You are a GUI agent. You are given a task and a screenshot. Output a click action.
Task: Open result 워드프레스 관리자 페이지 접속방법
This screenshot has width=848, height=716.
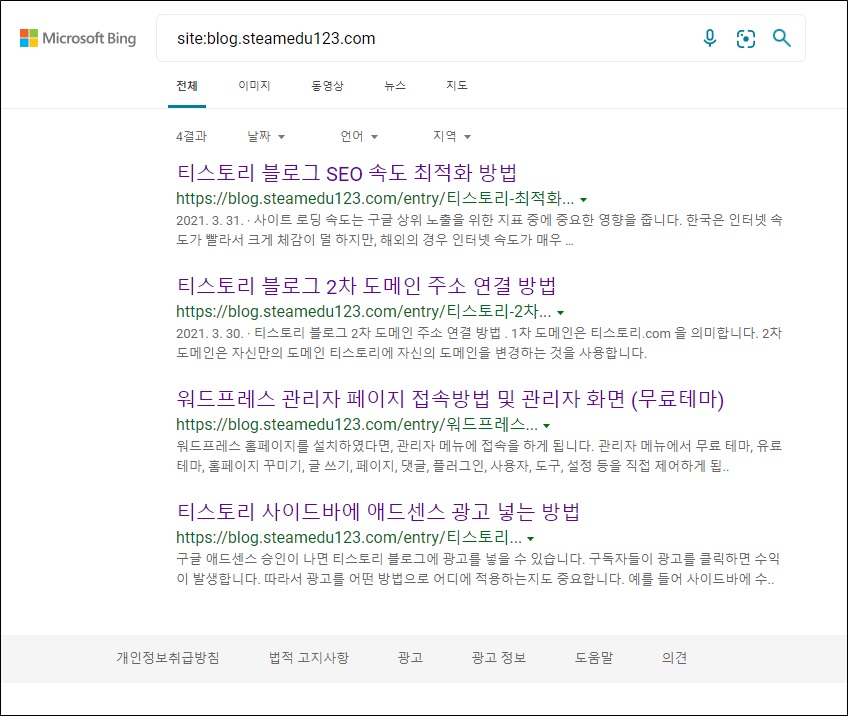click(x=450, y=399)
